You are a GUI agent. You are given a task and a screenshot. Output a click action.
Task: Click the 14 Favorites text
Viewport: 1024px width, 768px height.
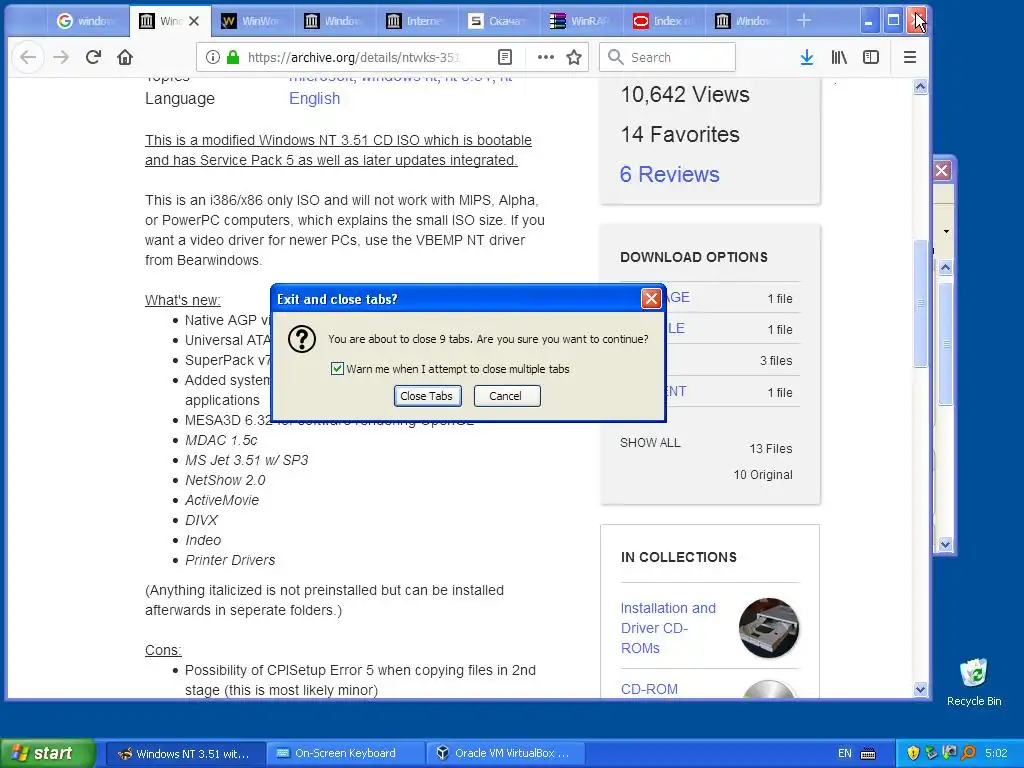[x=680, y=135]
